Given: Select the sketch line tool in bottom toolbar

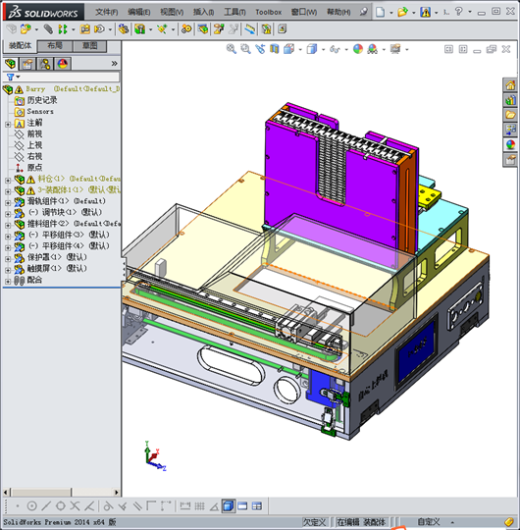Looking at the screenshot, I should coord(46,506).
